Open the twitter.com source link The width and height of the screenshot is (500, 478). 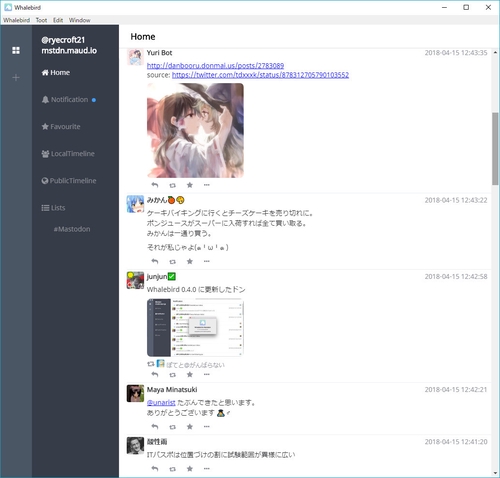(x=260, y=75)
